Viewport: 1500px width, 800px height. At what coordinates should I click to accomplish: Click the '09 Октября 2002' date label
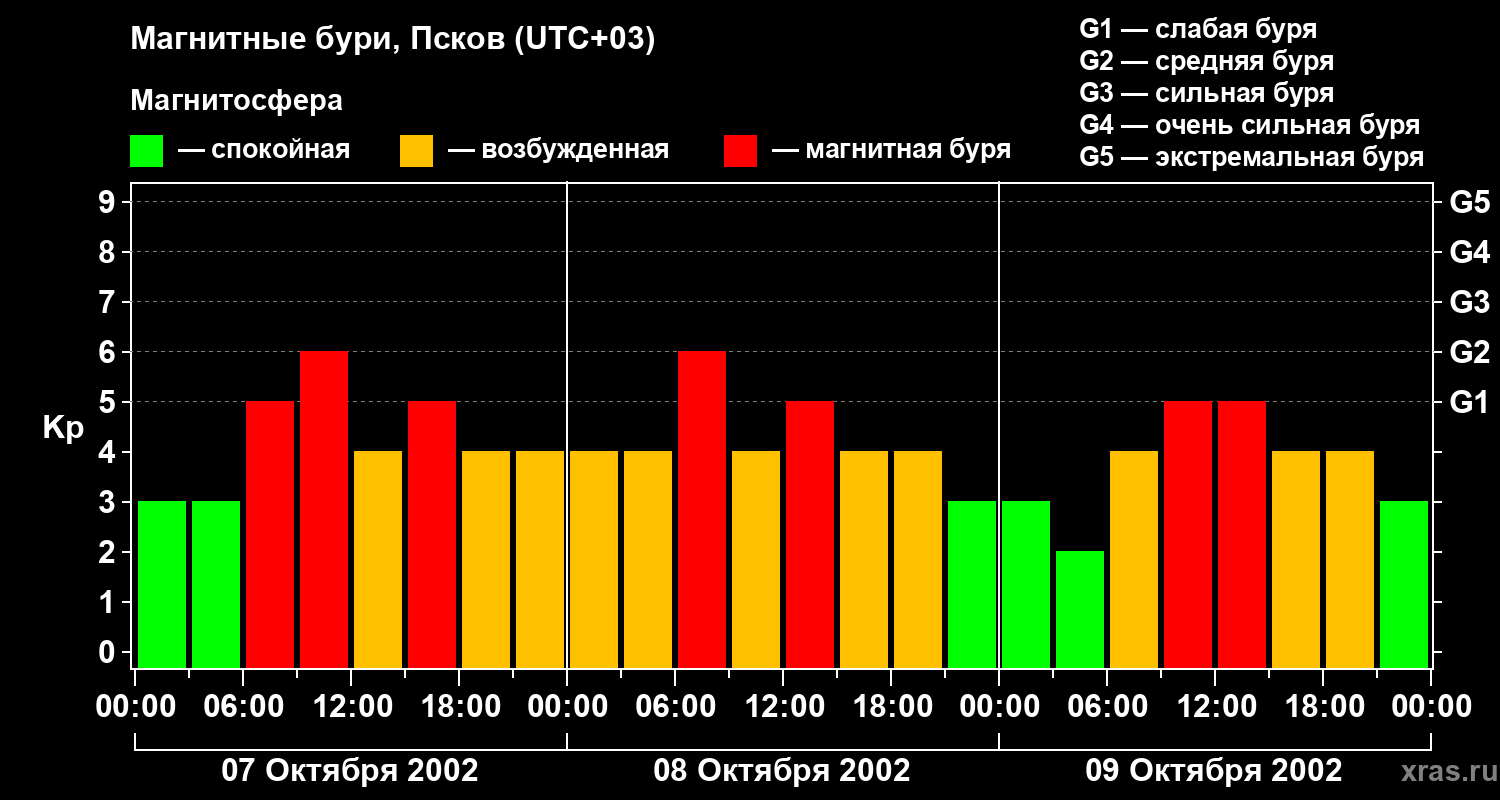[1214, 771]
